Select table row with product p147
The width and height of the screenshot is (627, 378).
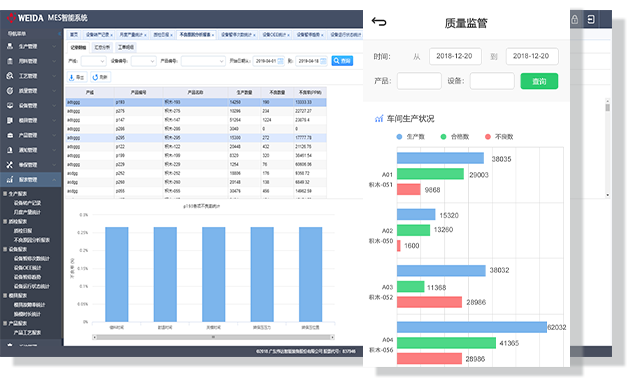click(x=196, y=120)
